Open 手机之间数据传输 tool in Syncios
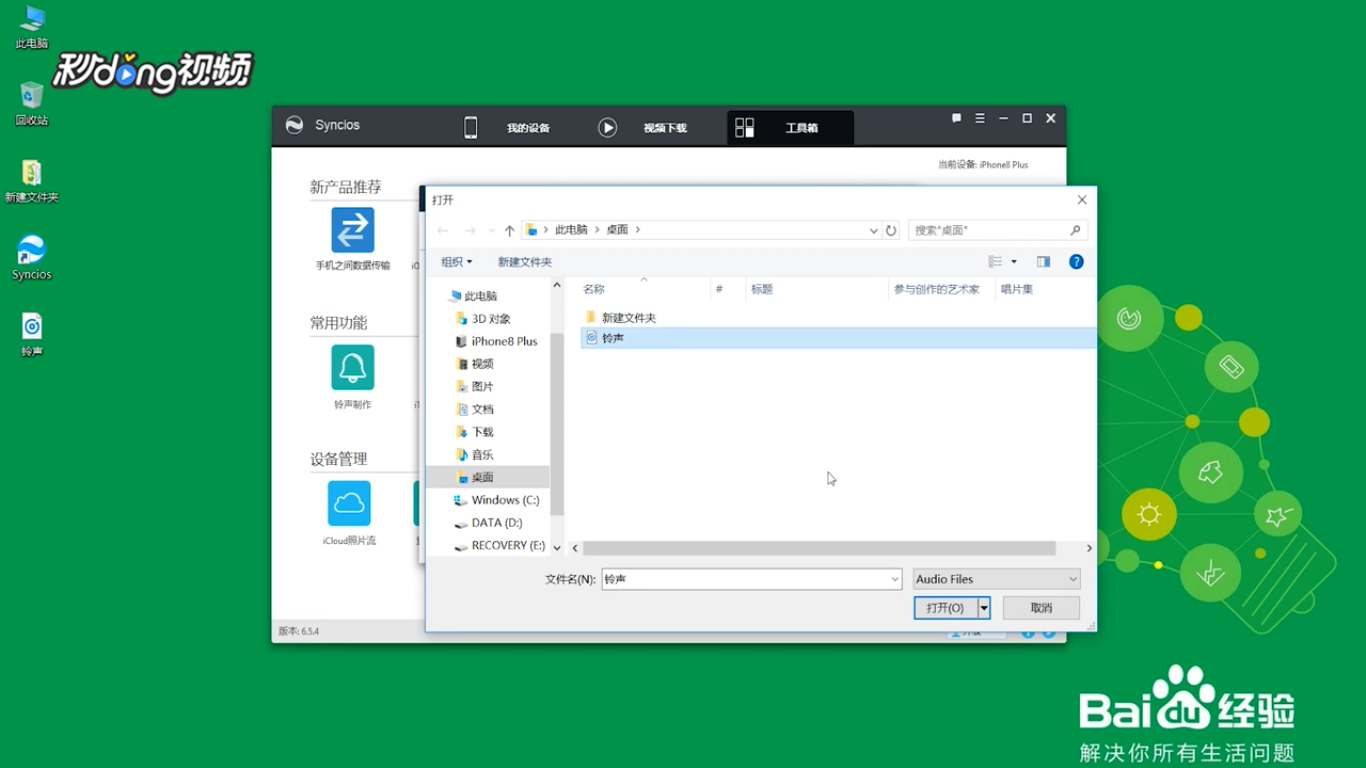 [x=353, y=239]
